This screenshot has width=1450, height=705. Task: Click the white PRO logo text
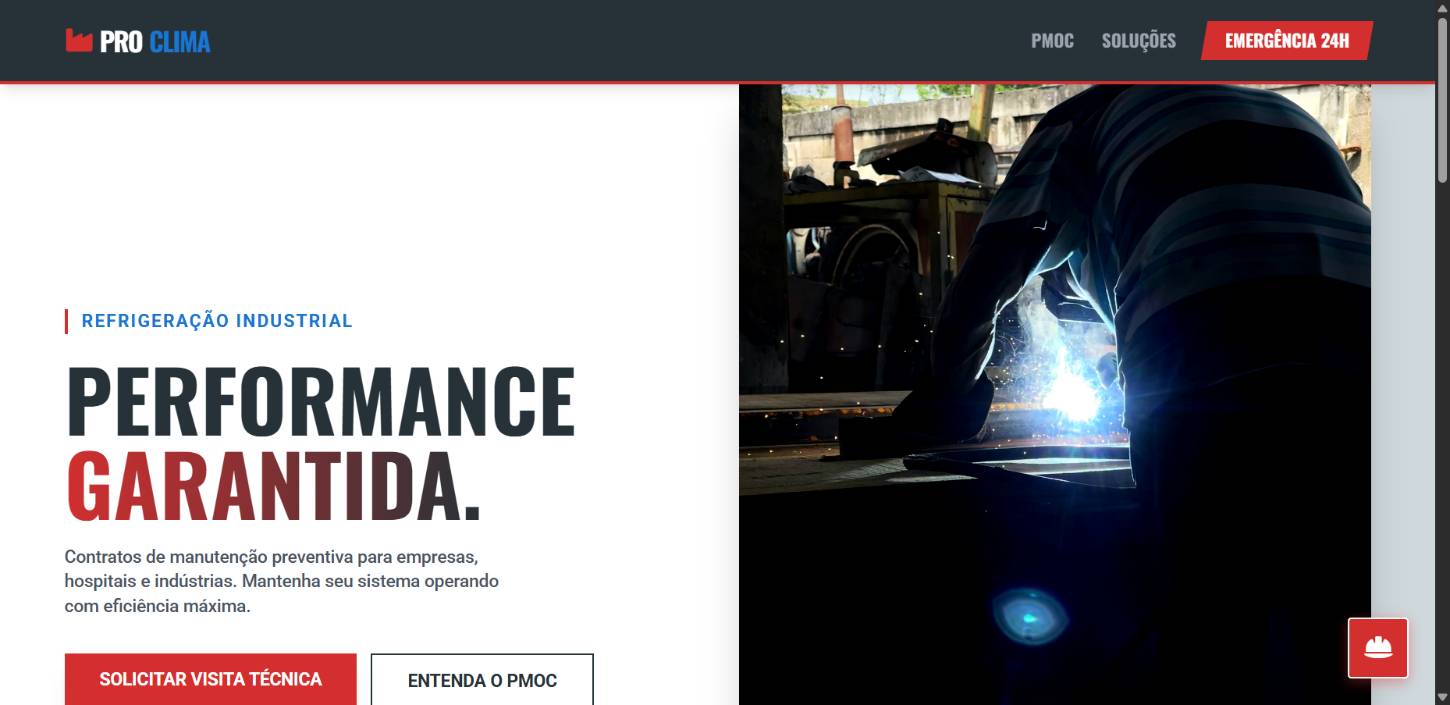[121, 42]
